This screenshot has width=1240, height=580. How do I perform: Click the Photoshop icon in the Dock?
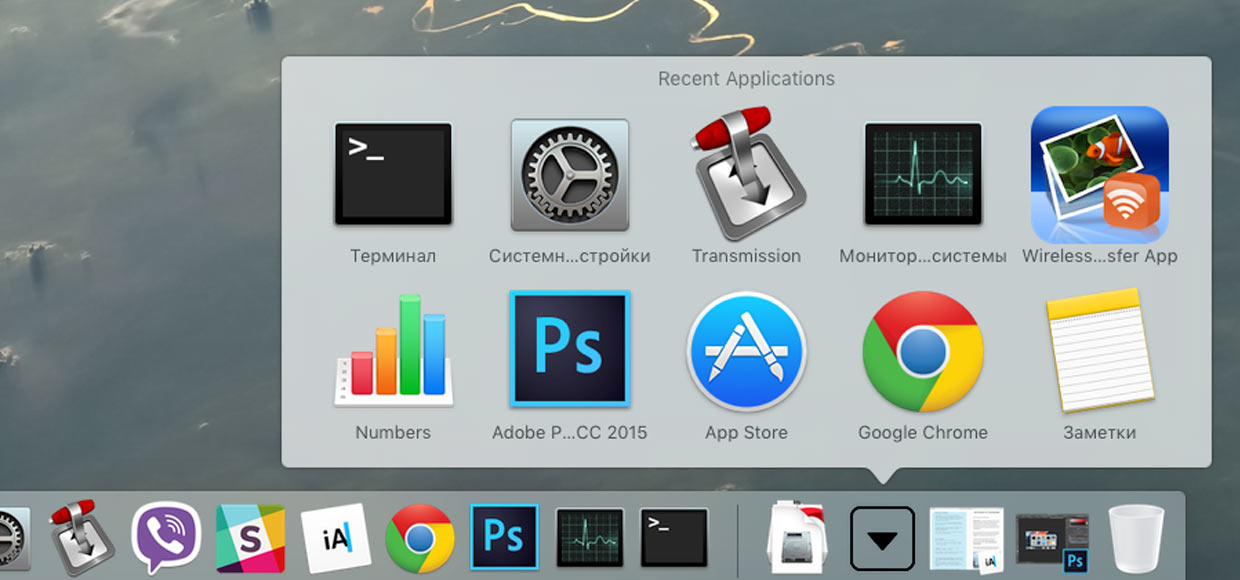coord(504,538)
